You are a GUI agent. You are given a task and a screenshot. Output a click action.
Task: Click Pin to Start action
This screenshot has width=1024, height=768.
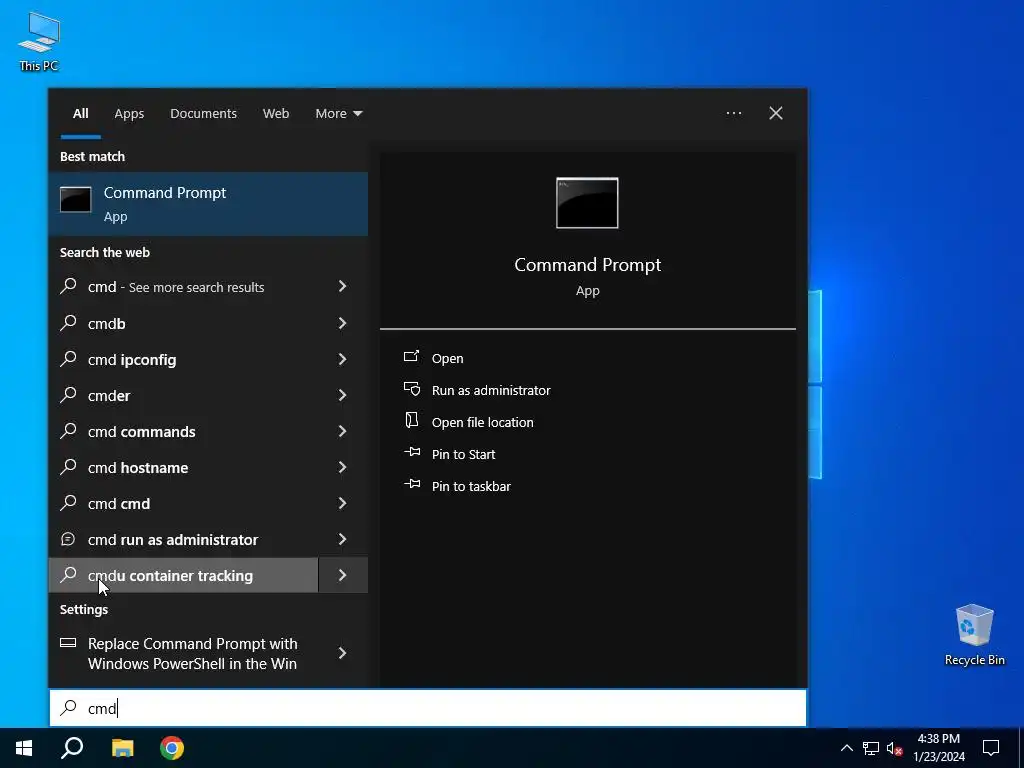pos(463,455)
